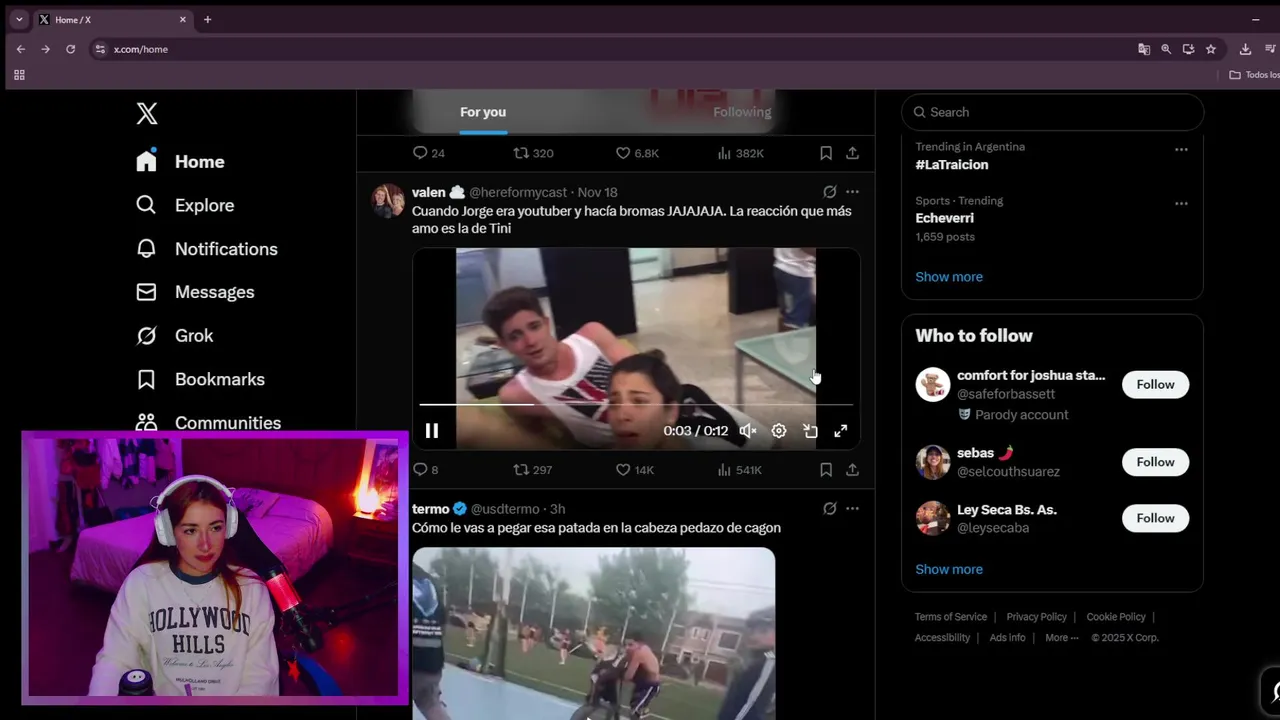
Task: Open valen's profile avatar
Action: pos(388,200)
